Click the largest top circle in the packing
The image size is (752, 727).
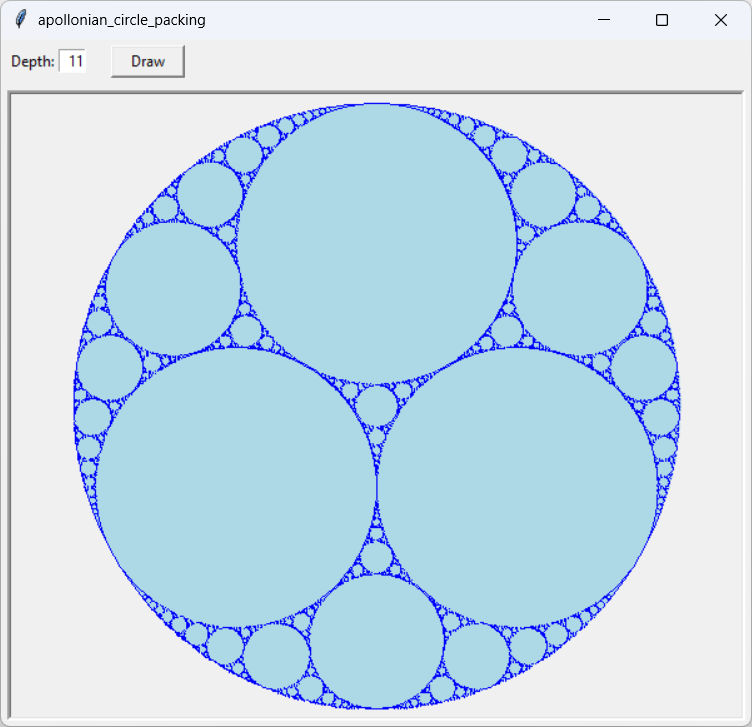pos(377,244)
